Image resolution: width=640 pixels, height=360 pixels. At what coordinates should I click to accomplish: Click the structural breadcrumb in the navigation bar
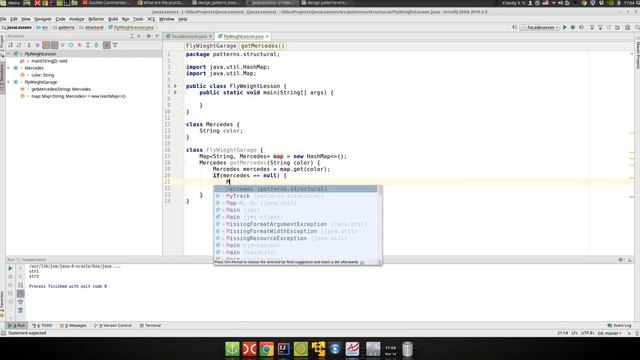(x=91, y=27)
